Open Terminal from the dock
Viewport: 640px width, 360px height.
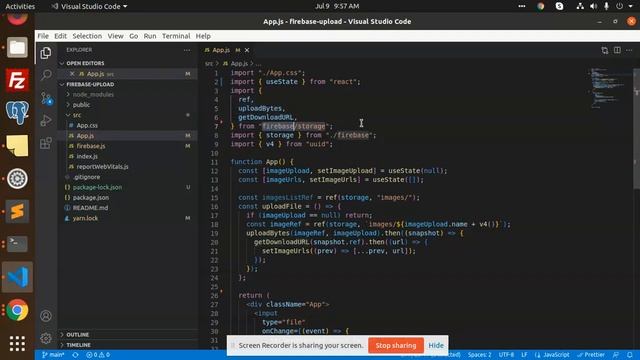click(x=17, y=244)
